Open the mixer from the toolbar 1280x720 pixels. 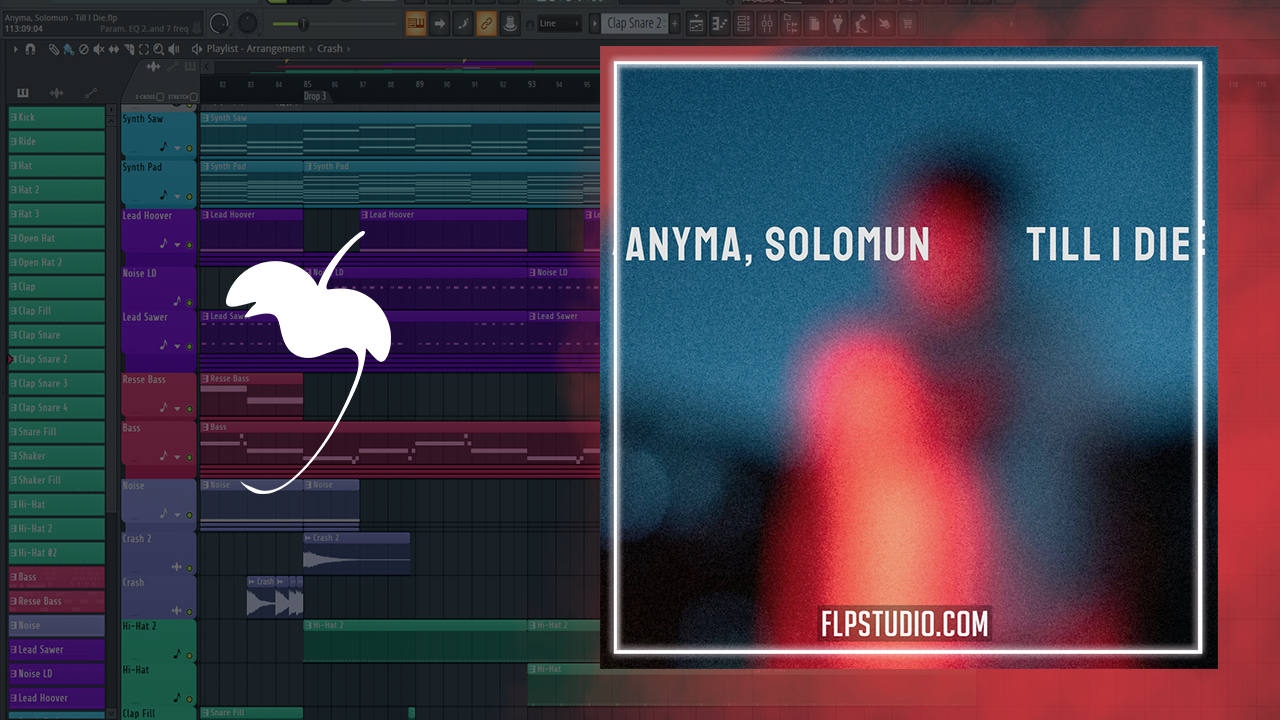[766, 23]
